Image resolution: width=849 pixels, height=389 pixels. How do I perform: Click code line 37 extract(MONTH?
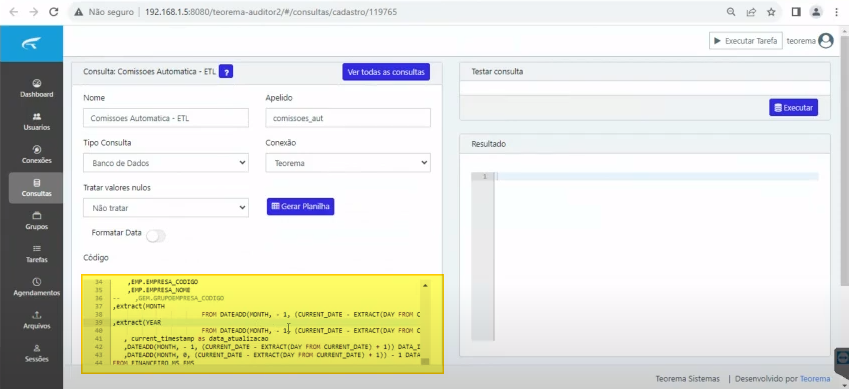coord(139,306)
